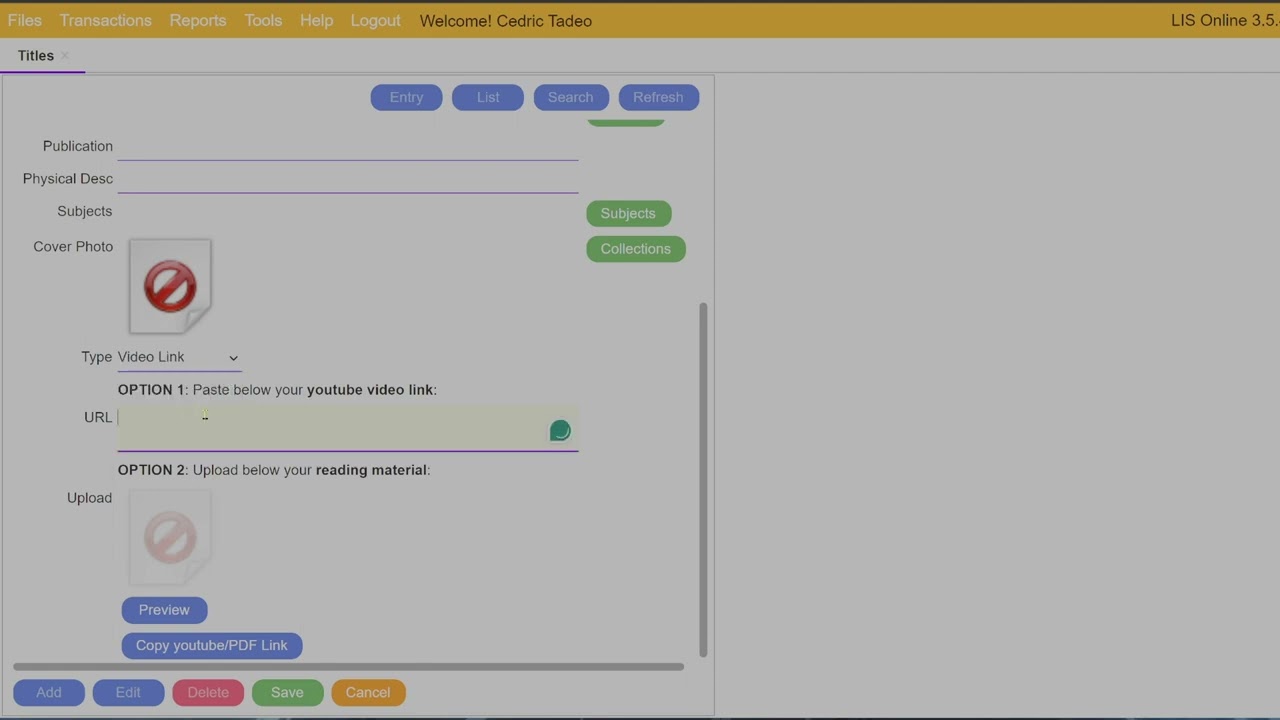
Task: Close the Titles tab
Action: 65,56
